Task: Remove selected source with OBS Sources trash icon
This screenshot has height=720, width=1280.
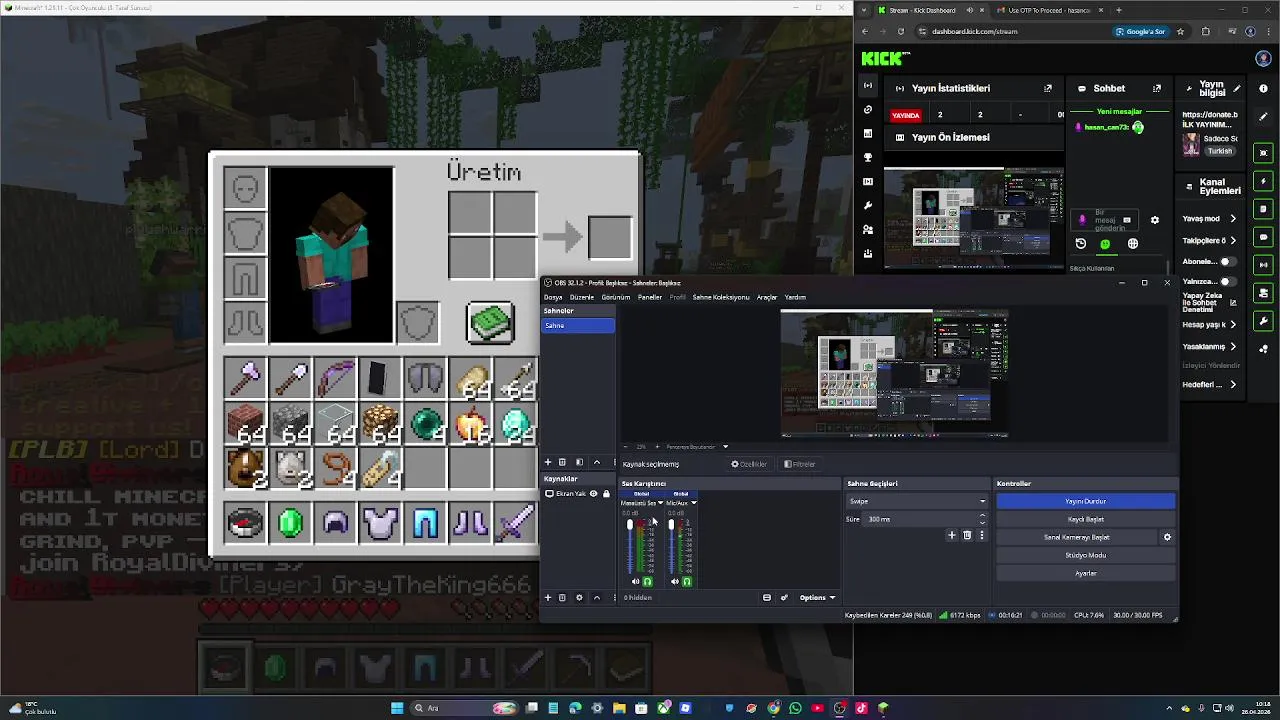Action: [x=562, y=597]
